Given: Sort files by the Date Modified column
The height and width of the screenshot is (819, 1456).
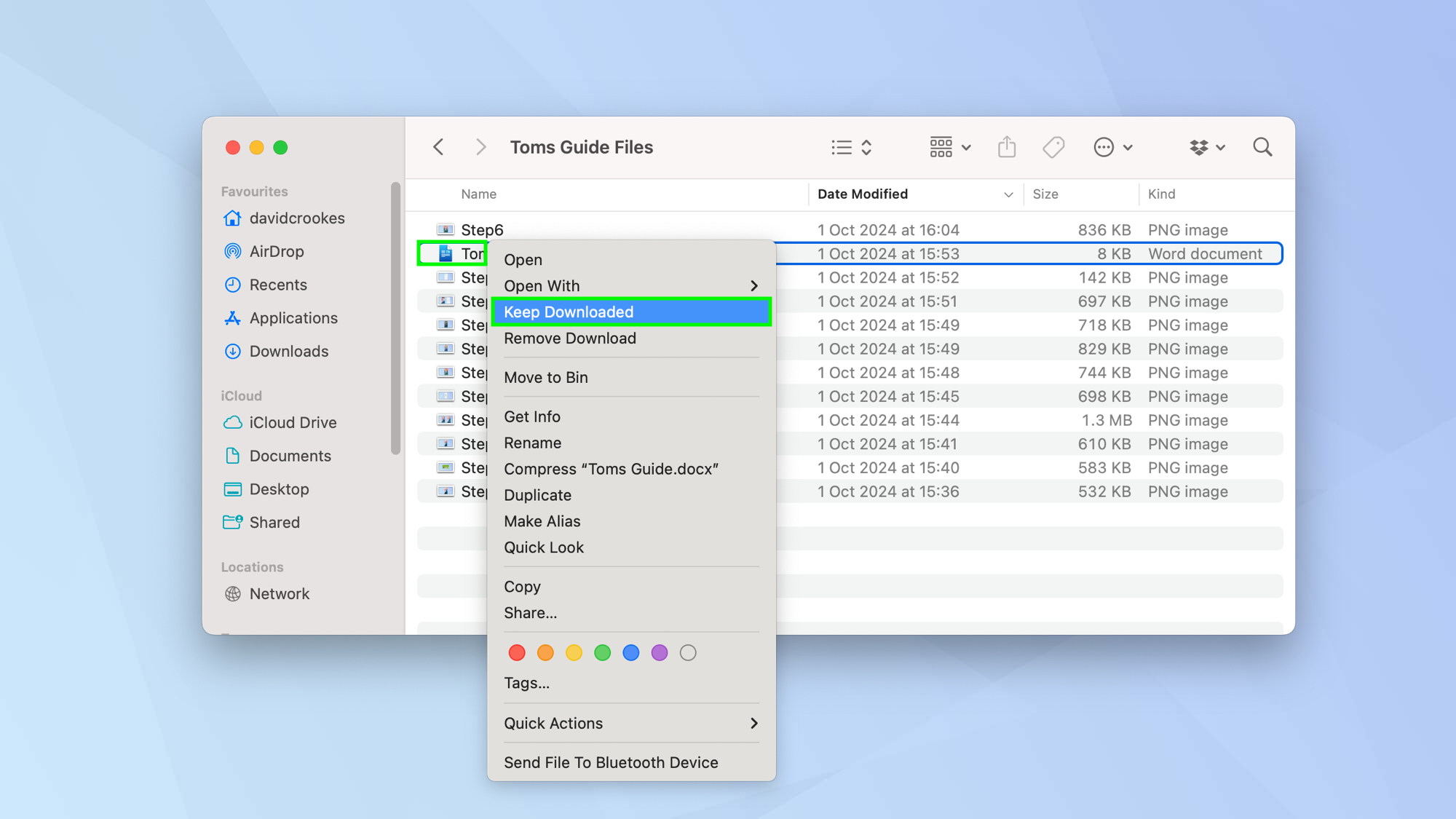Looking at the screenshot, I should tap(862, 194).
